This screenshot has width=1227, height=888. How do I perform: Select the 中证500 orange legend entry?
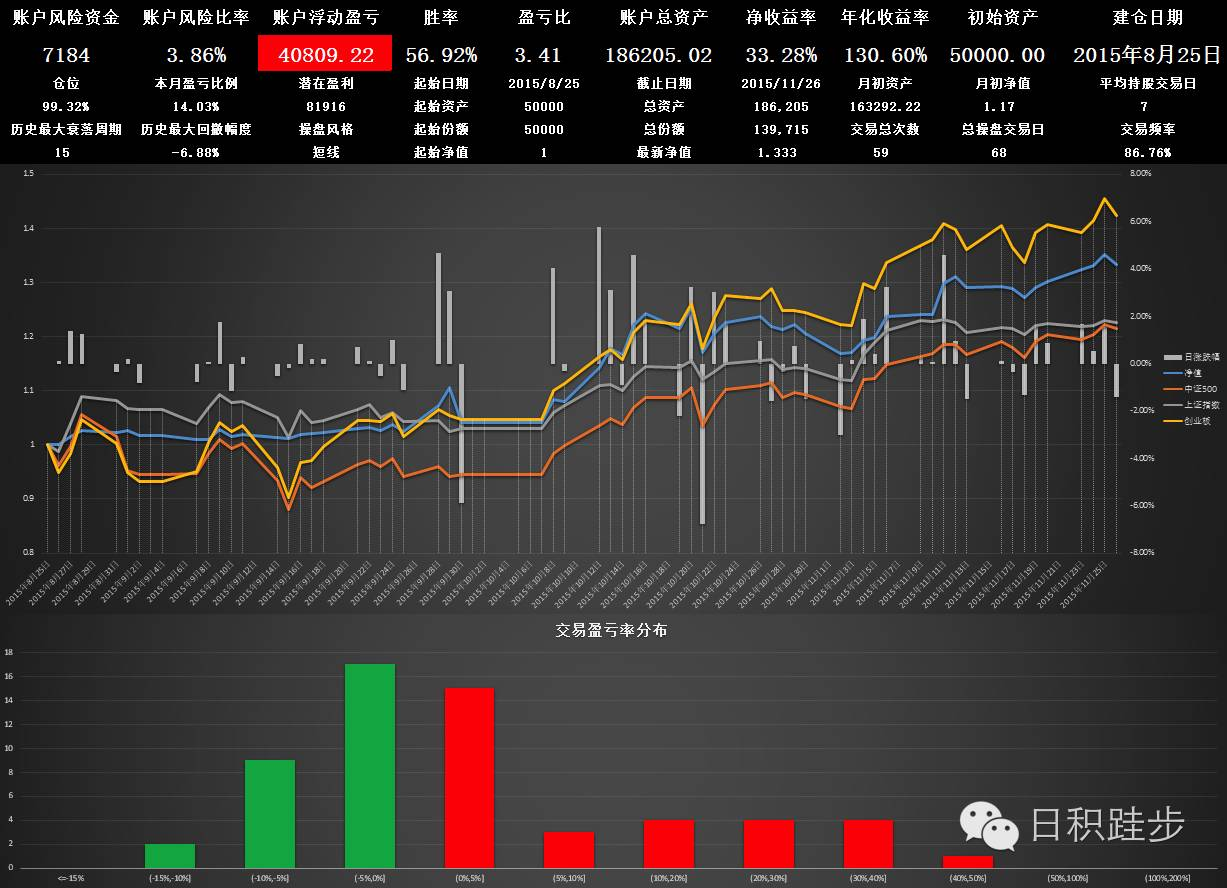pyautogui.click(x=1195, y=388)
